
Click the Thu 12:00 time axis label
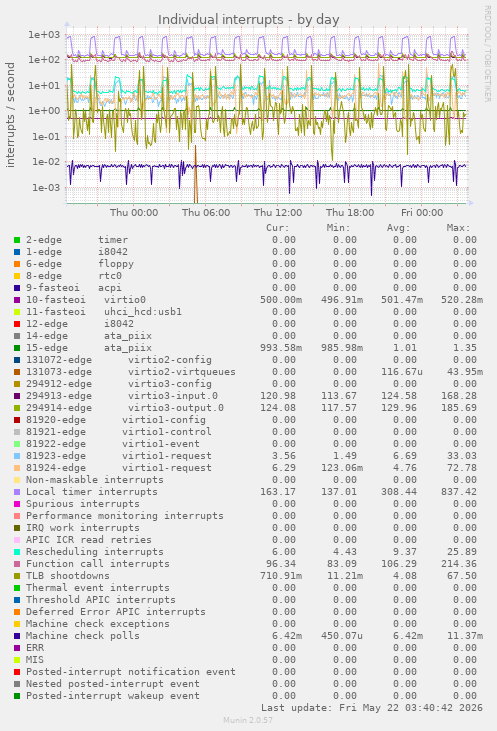point(278,213)
